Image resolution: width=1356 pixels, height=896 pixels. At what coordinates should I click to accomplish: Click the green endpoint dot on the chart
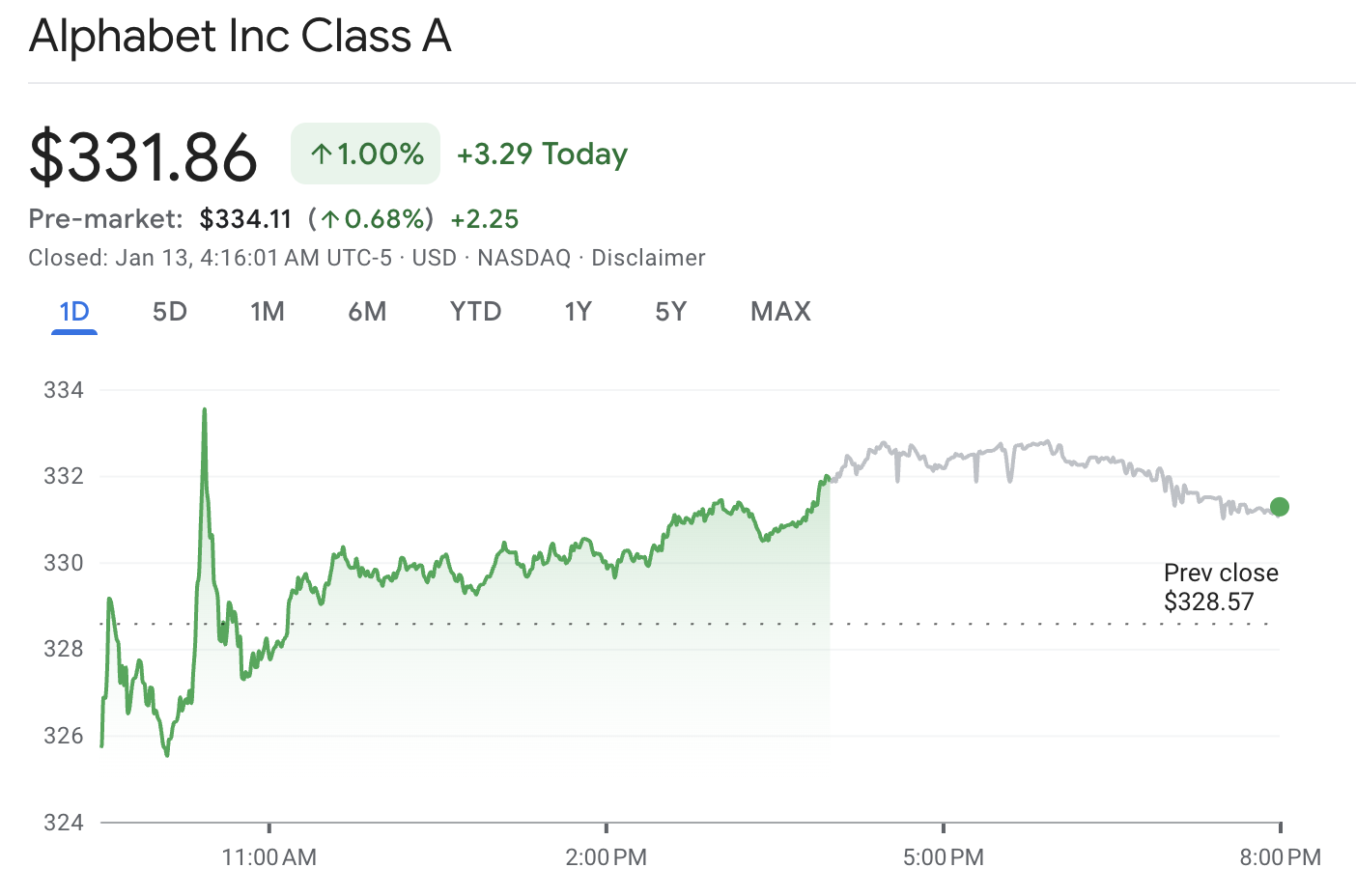[1280, 506]
